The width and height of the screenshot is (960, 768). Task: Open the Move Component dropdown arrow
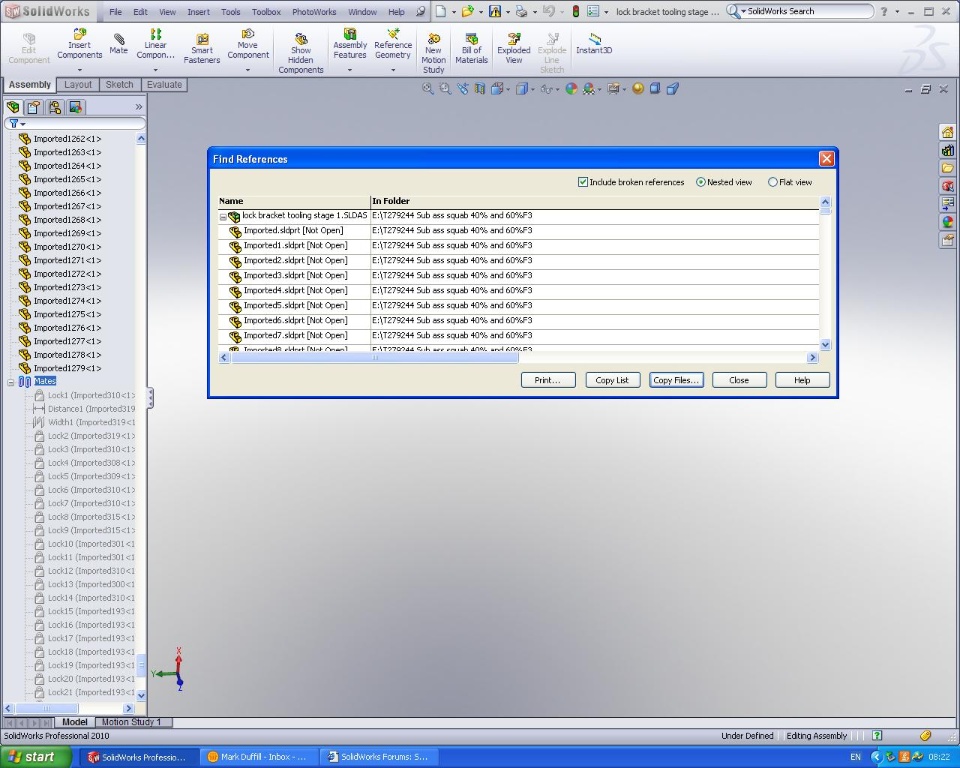point(248,70)
